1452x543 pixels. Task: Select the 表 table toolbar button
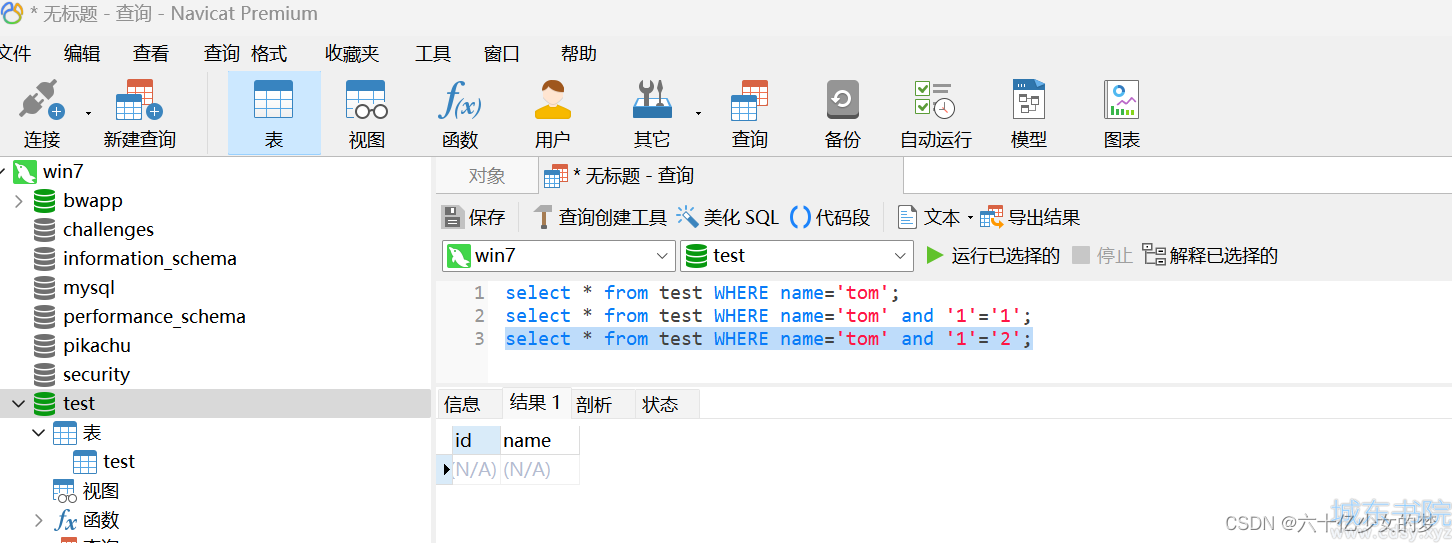click(x=274, y=113)
